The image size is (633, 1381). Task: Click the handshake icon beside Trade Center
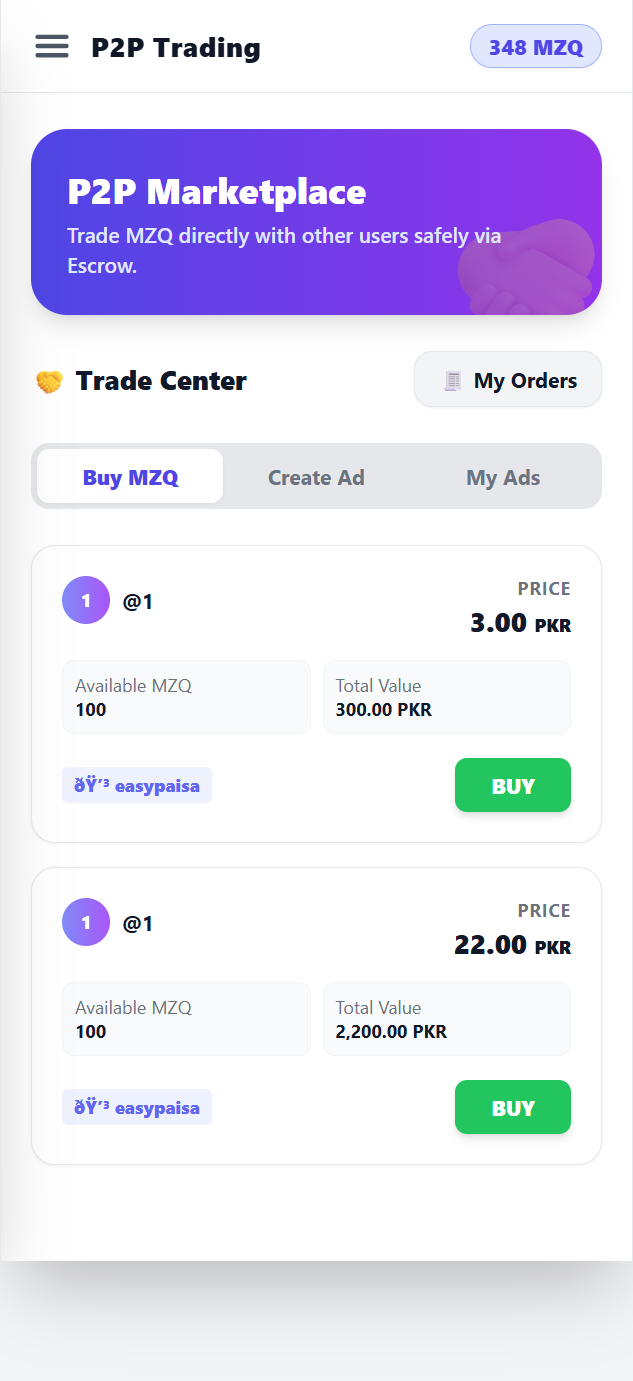pos(49,382)
